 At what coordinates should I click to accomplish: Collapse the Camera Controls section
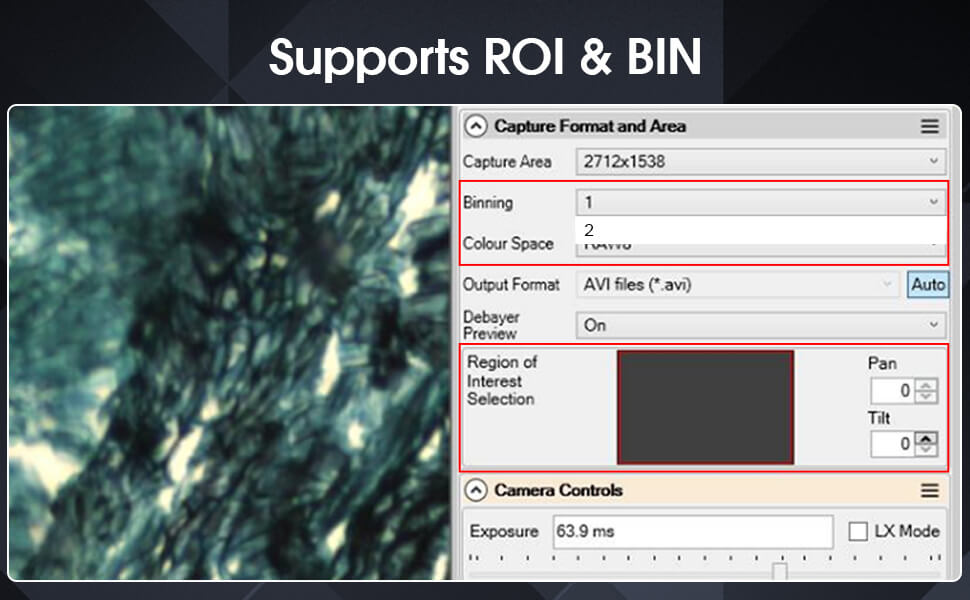pos(477,491)
